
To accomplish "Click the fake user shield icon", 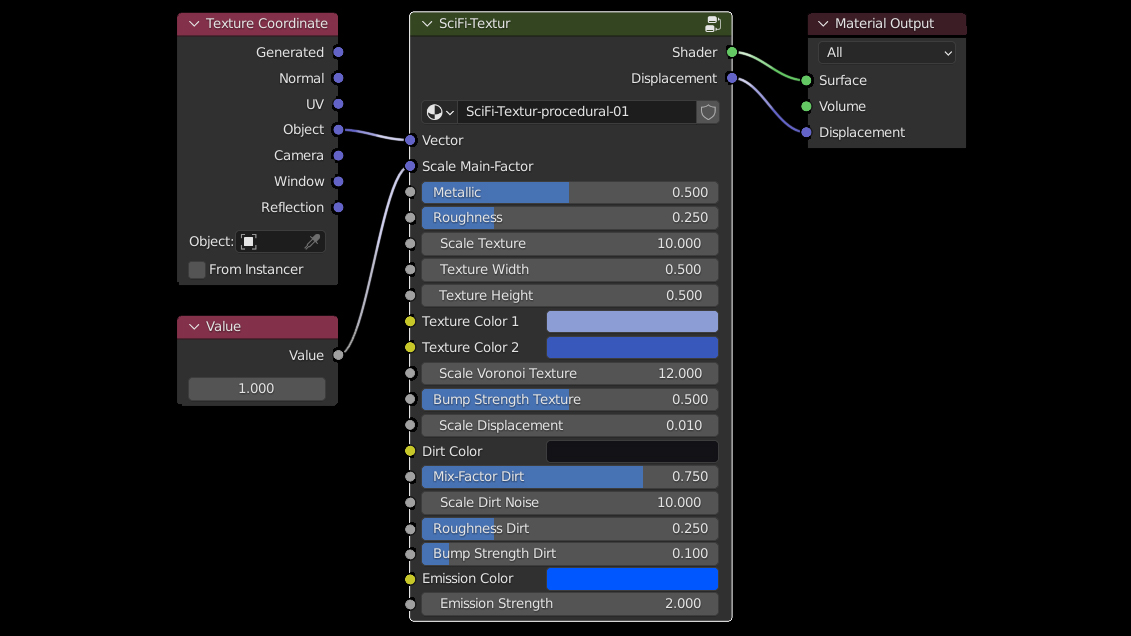I will [x=708, y=112].
